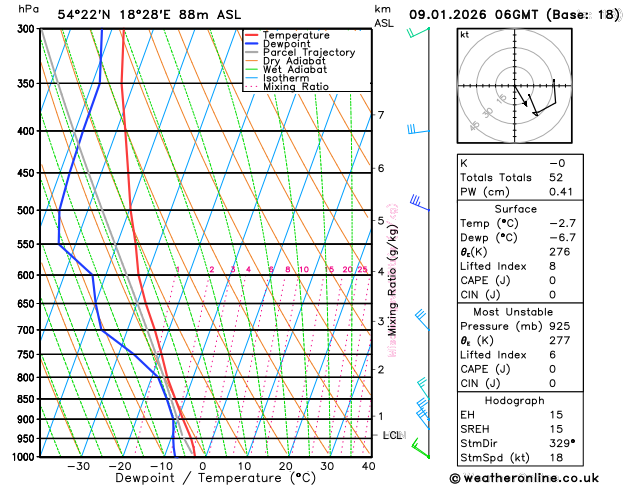Click the weatheronline.co.uk copyright text
The height and width of the screenshot is (486, 629).
pos(524,478)
